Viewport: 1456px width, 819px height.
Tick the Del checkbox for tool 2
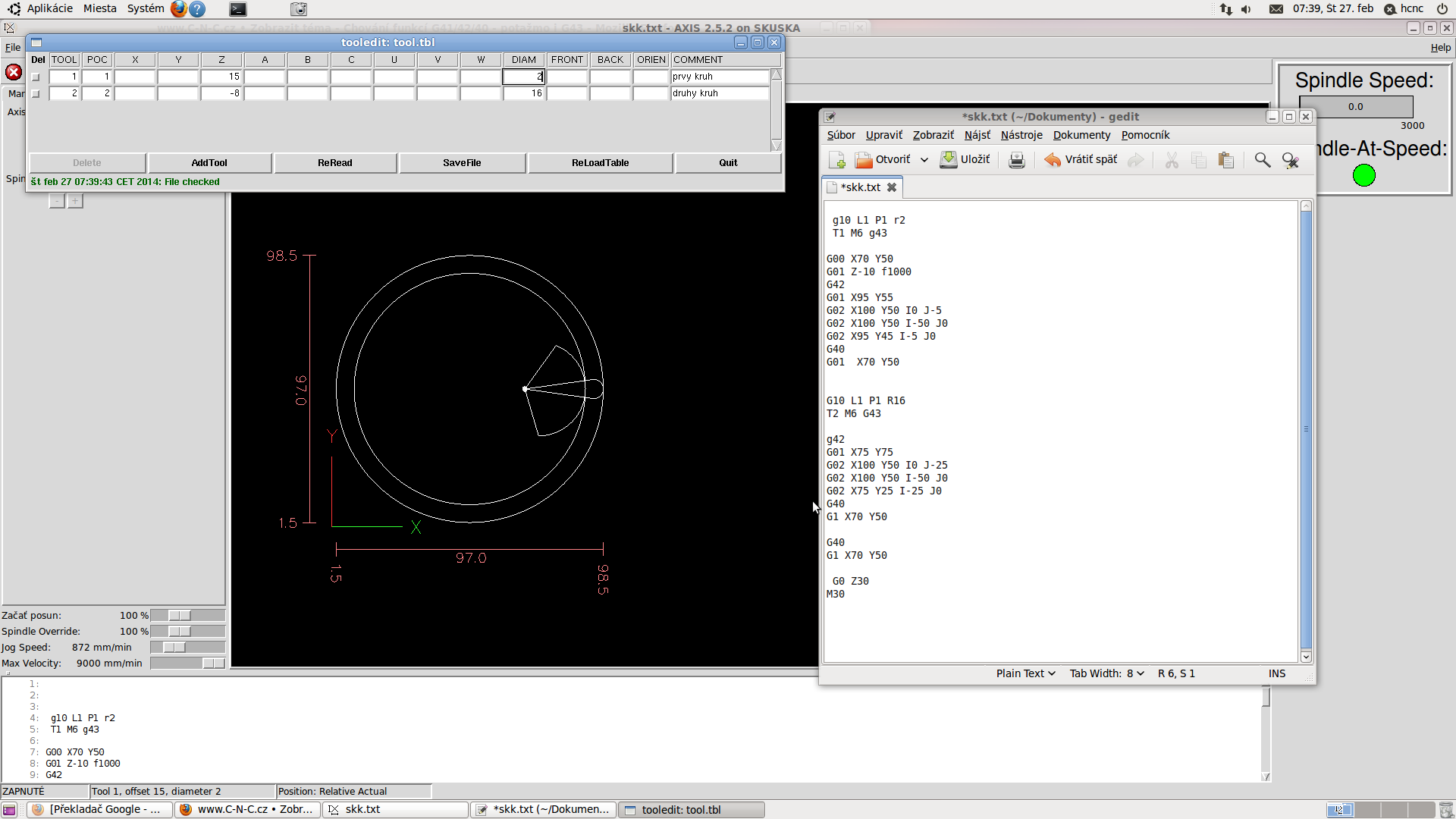(36, 94)
